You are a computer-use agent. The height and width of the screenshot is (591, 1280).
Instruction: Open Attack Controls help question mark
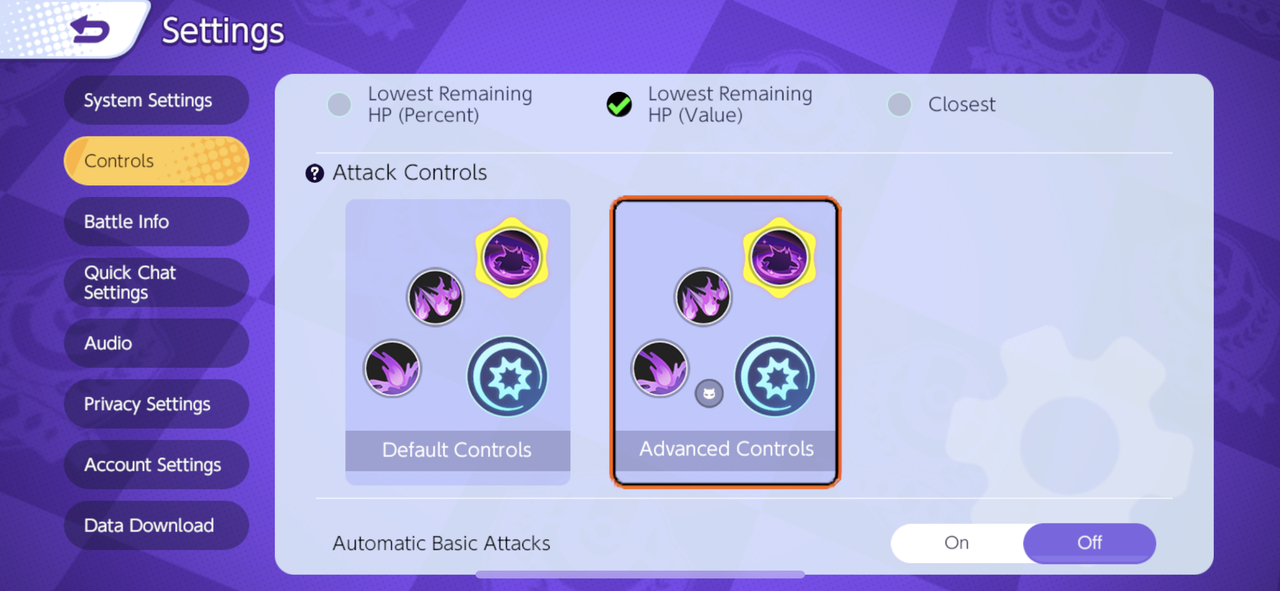tap(315, 174)
